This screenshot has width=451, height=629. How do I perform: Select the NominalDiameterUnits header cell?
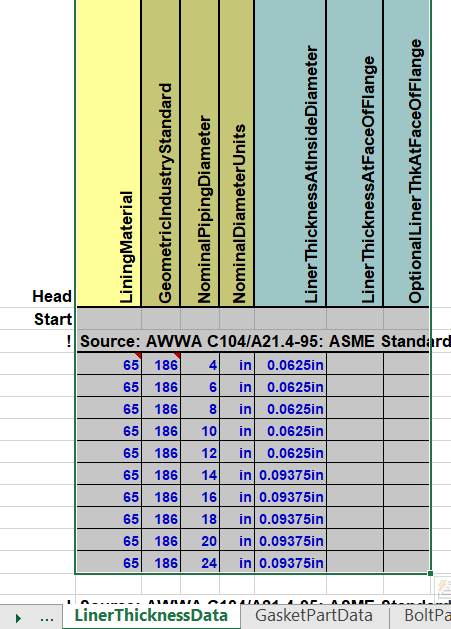236,153
